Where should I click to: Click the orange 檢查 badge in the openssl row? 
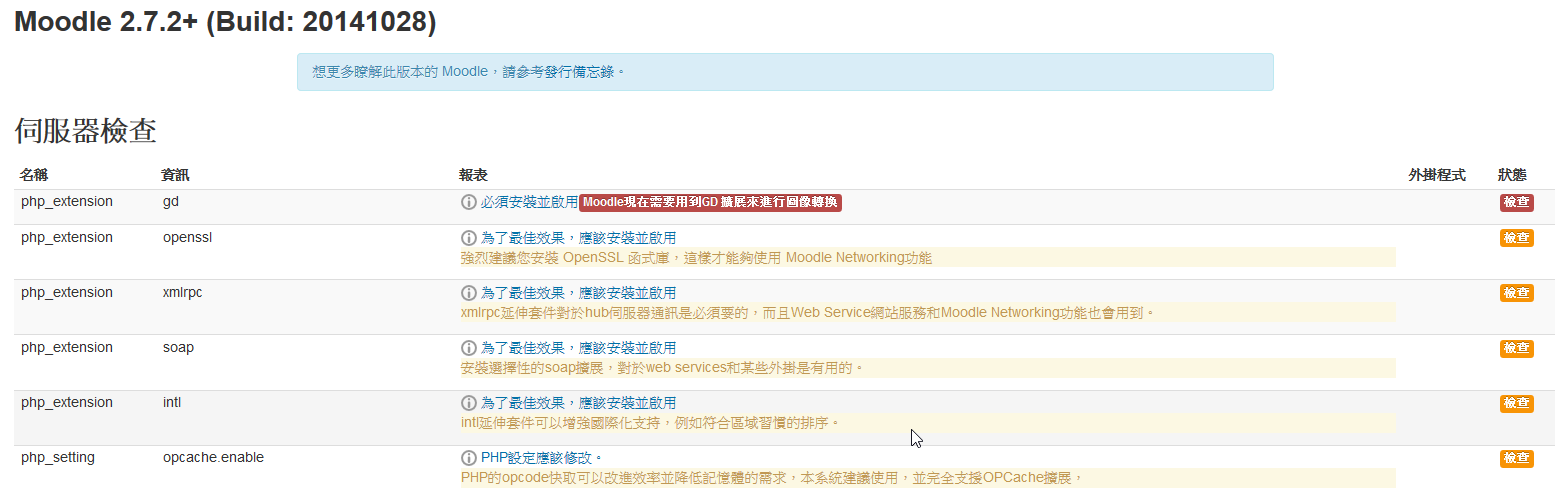coord(1516,238)
